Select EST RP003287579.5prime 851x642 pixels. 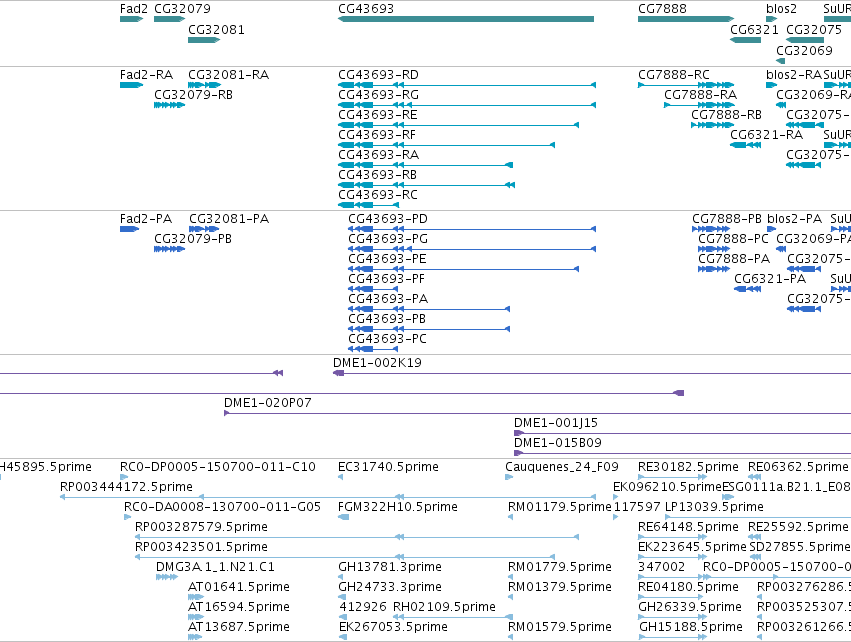357,537
